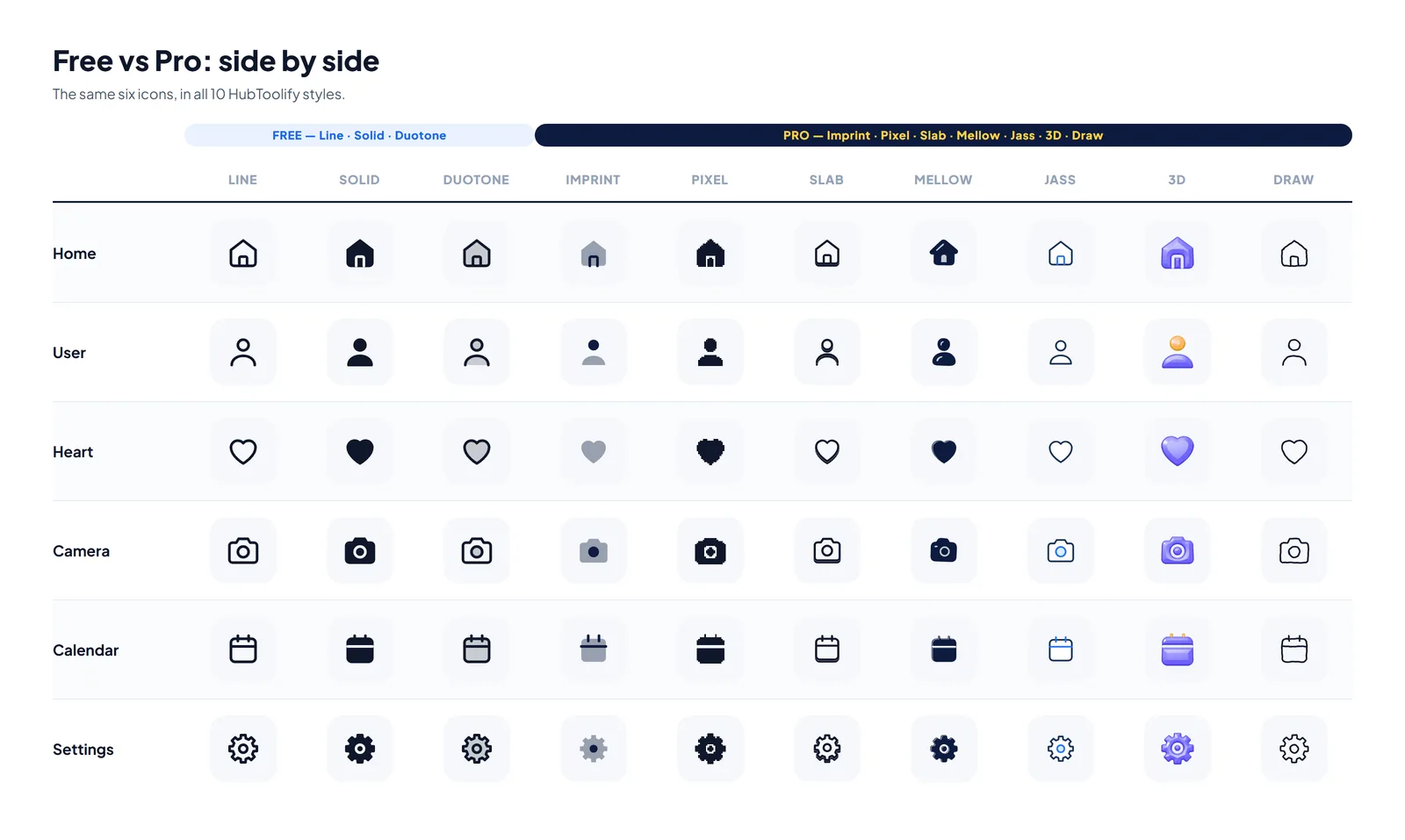This screenshot has height=840, width=1405.
Task: Click the Heart row label
Action: point(73,452)
